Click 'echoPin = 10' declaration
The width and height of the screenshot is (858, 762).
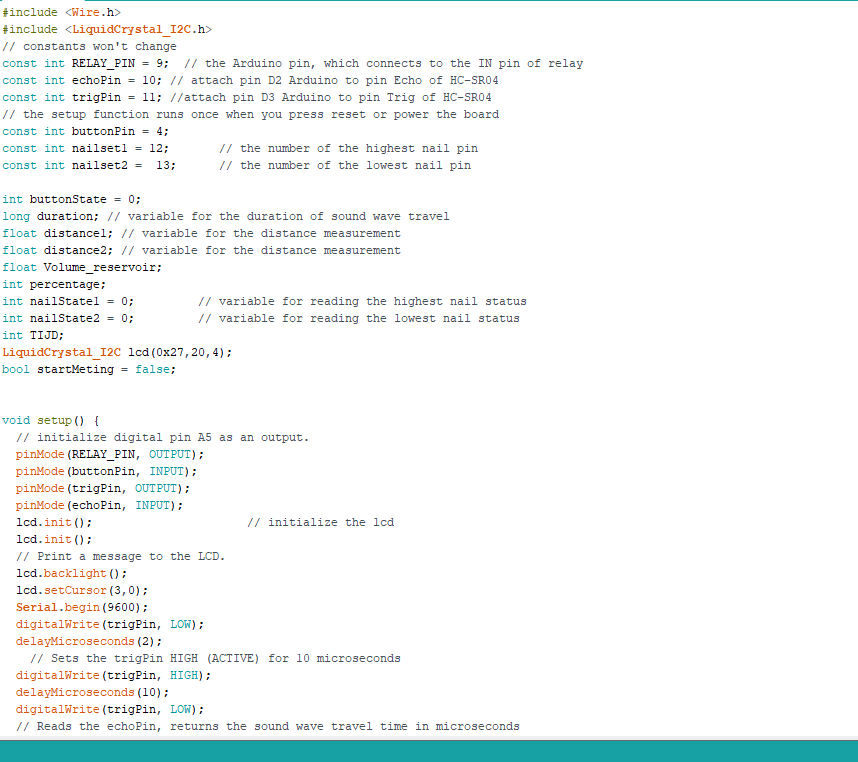click(x=82, y=80)
